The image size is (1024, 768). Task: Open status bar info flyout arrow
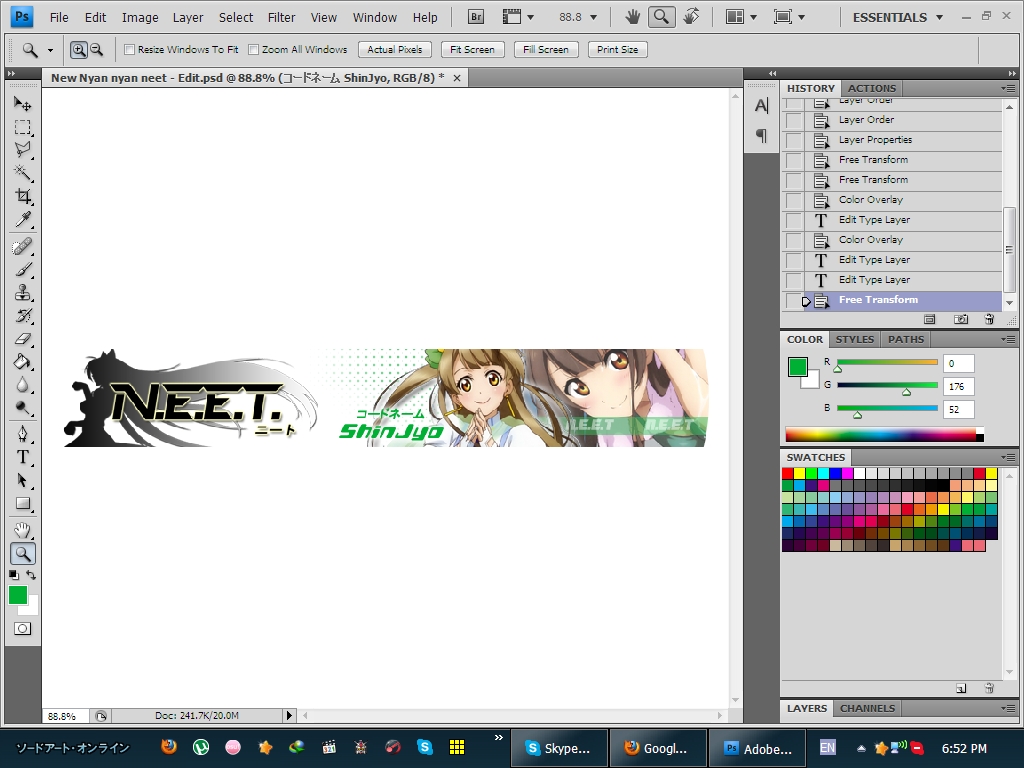point(289,716)
